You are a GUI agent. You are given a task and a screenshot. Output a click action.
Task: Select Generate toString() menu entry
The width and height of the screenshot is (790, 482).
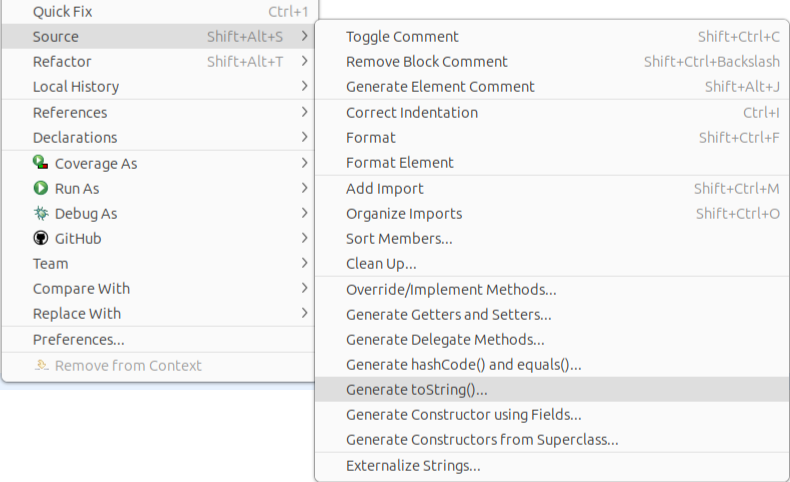click(x=417, y=390)
